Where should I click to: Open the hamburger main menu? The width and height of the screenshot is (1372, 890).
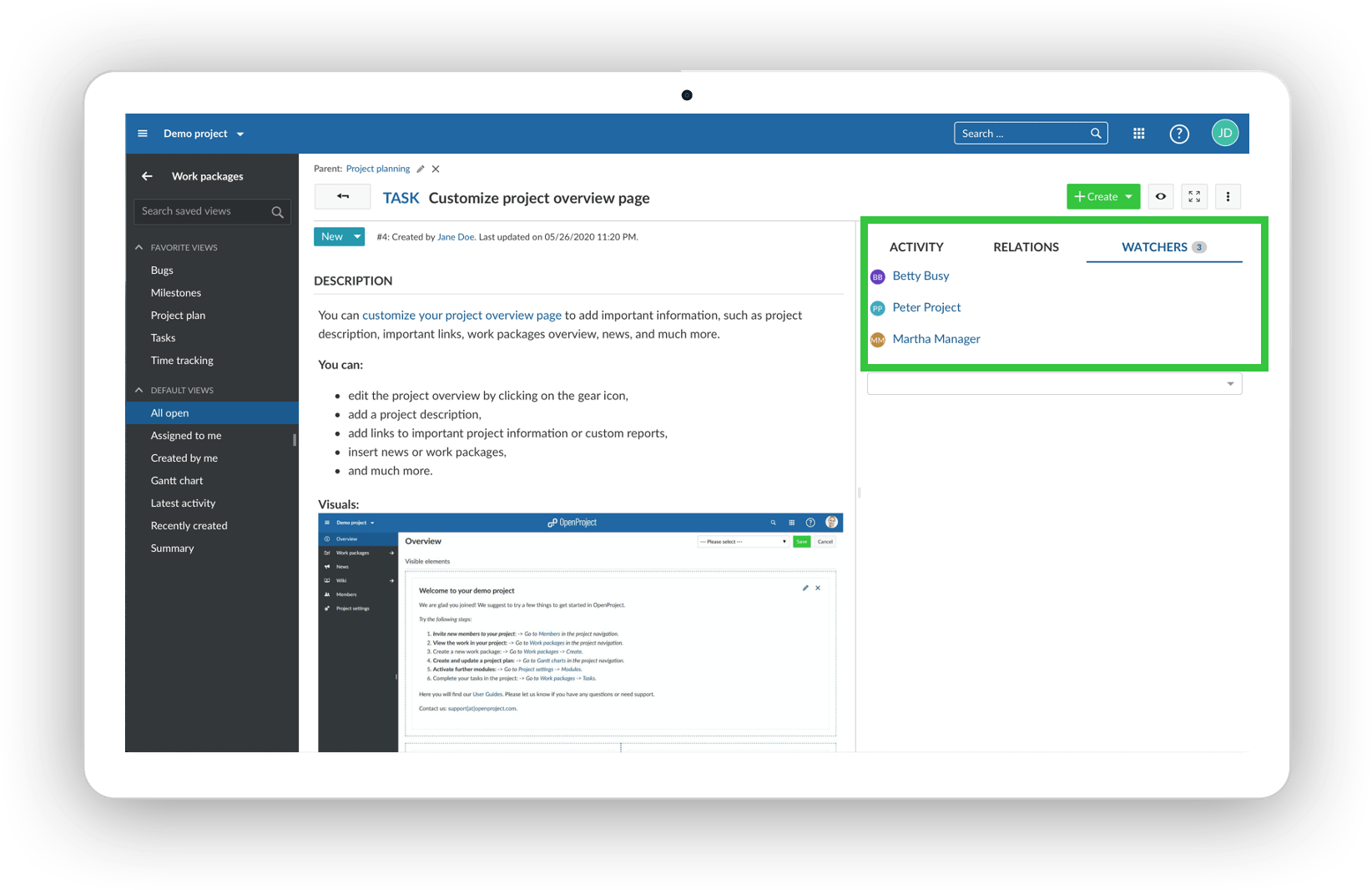tap(143, 134)
